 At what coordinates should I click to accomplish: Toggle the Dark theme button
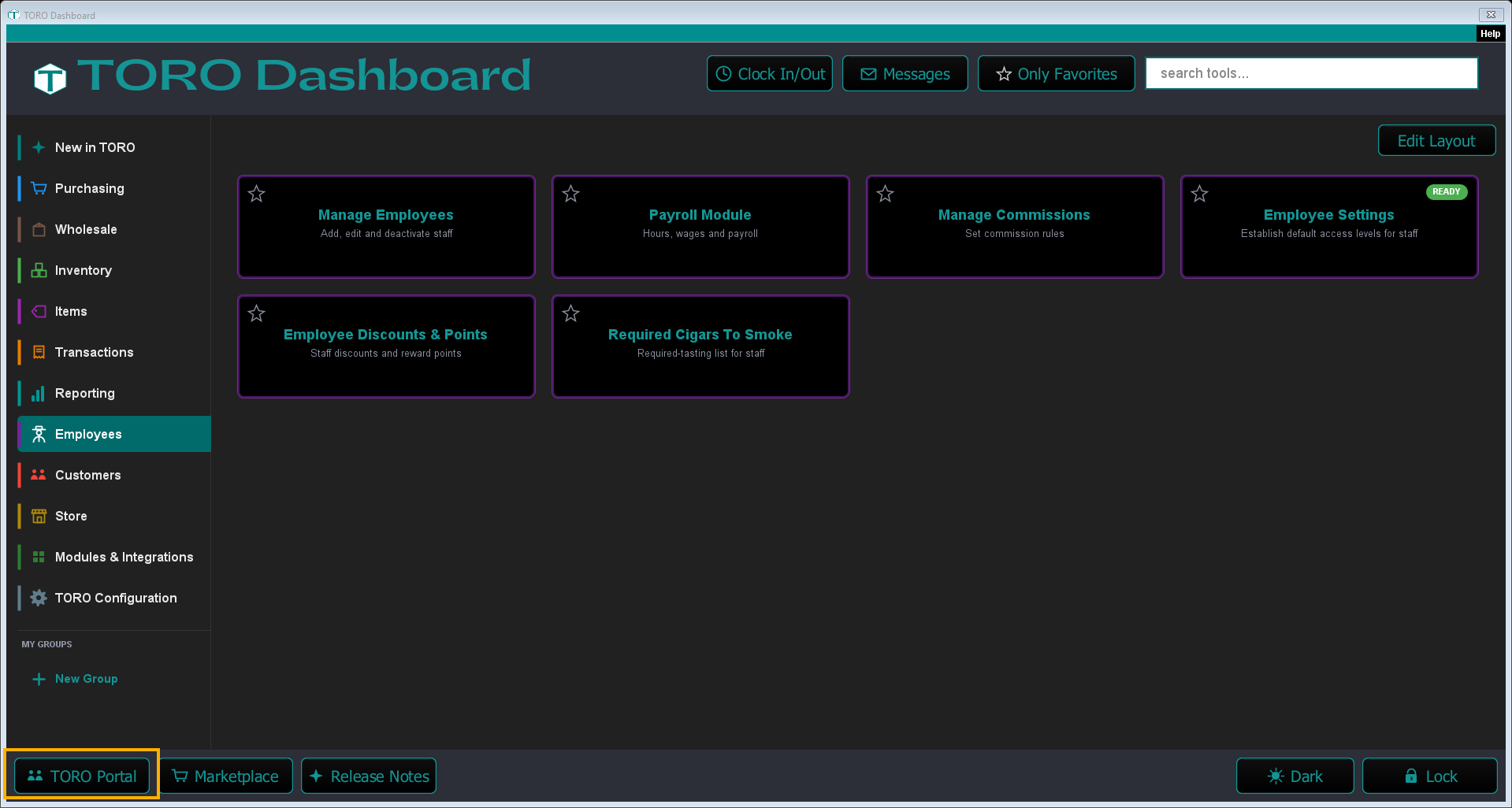pos(1295,776)
